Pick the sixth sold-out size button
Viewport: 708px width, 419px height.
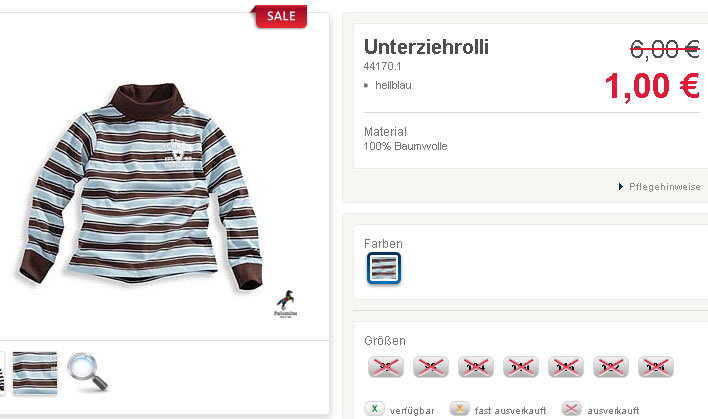610,366
